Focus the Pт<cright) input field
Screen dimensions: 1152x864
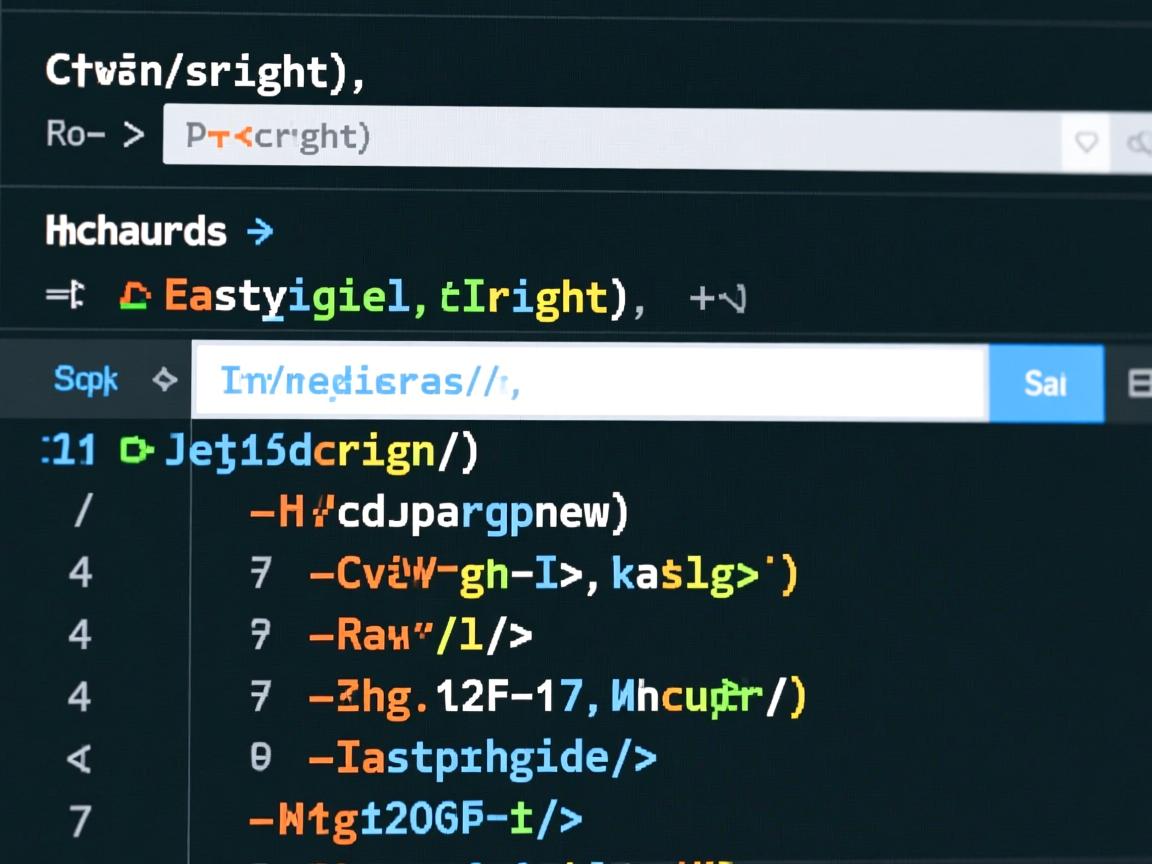(610, 138)
